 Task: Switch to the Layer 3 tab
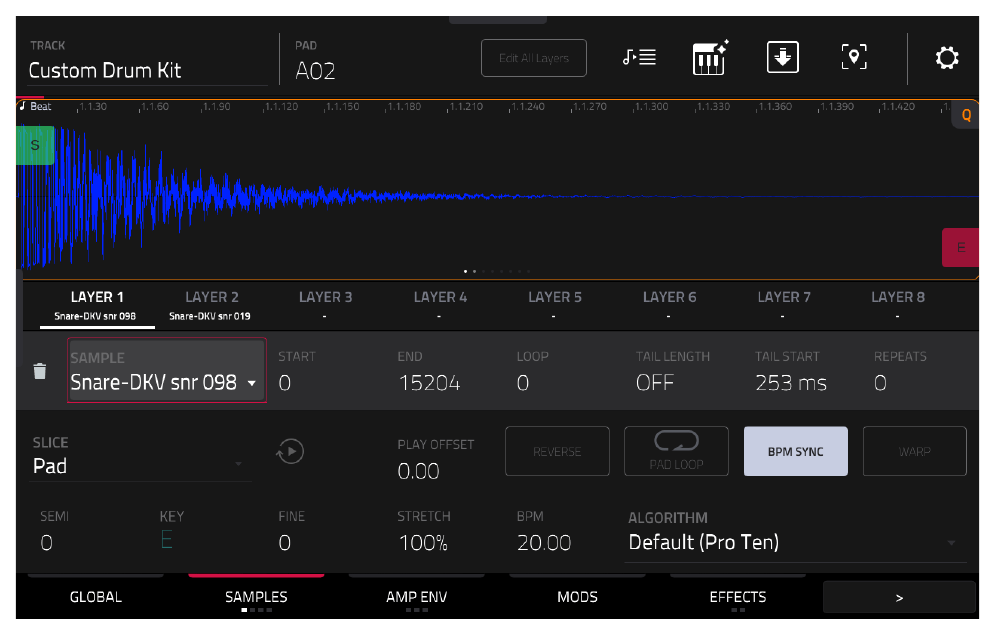(325, 306)
